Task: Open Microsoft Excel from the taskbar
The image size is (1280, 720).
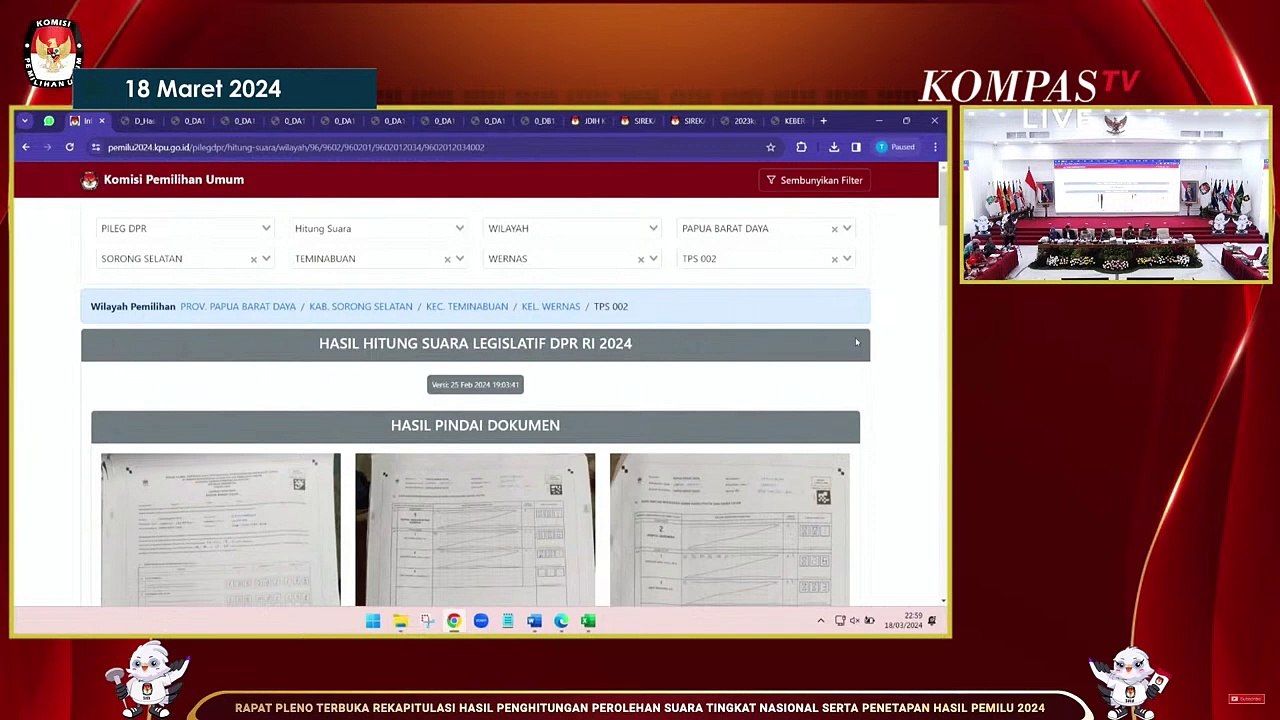Action: (588, 621)
